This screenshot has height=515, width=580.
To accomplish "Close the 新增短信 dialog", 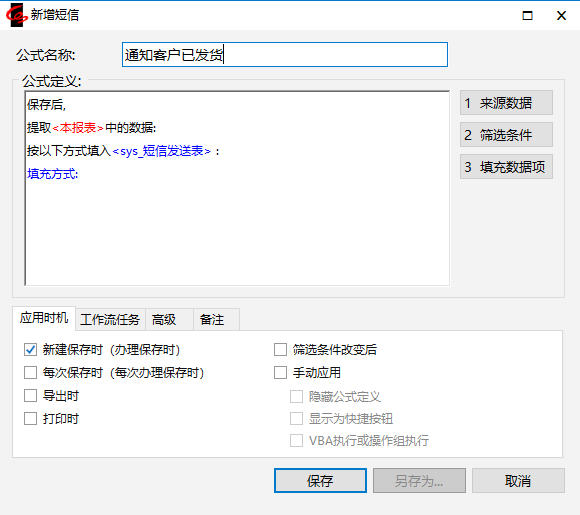I will 561,15.
